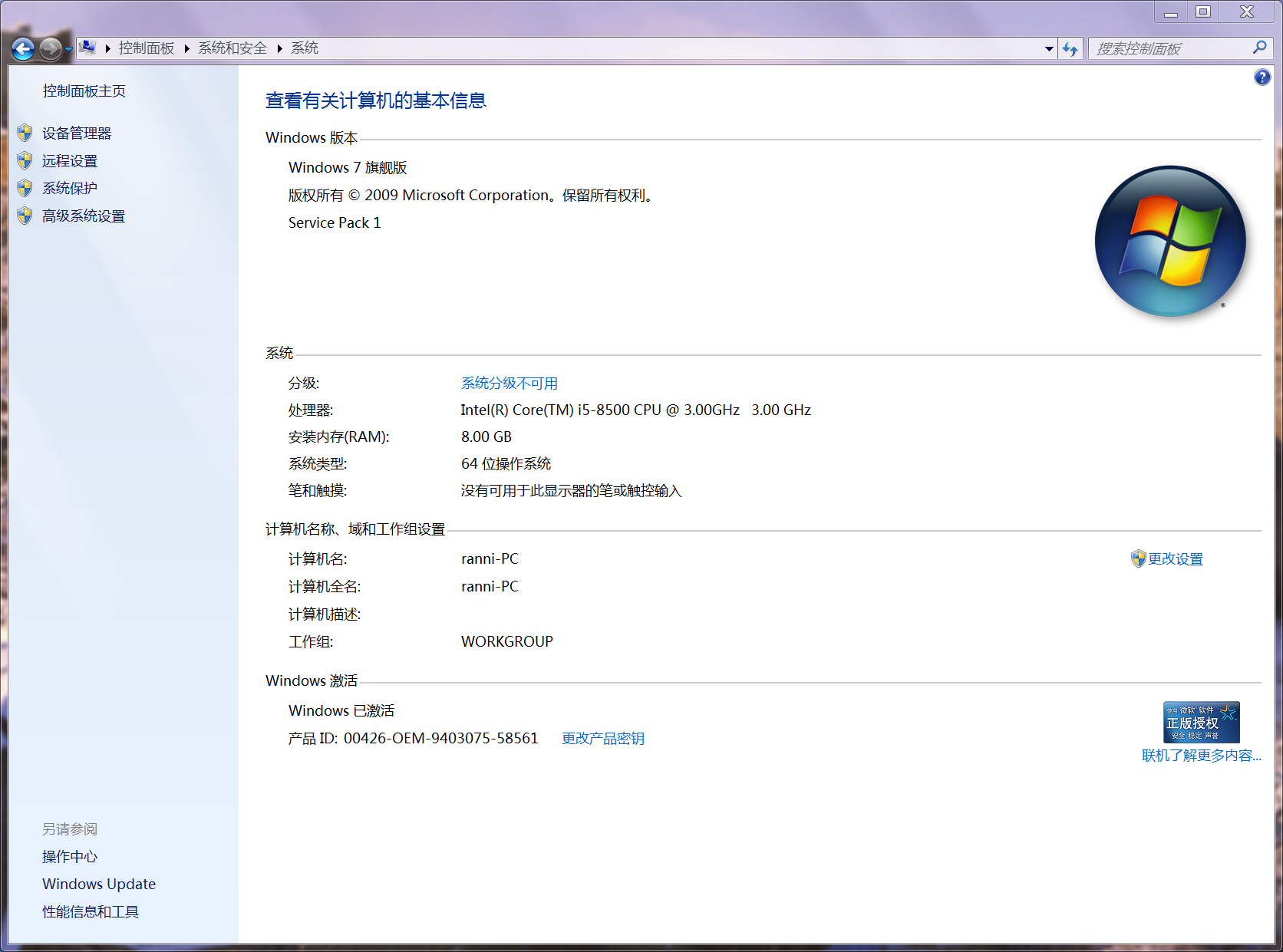This screenshot has width=1283, height=952.
Task: Click the 搜索控制面板 search field
Action: (x=1169, y=49)
